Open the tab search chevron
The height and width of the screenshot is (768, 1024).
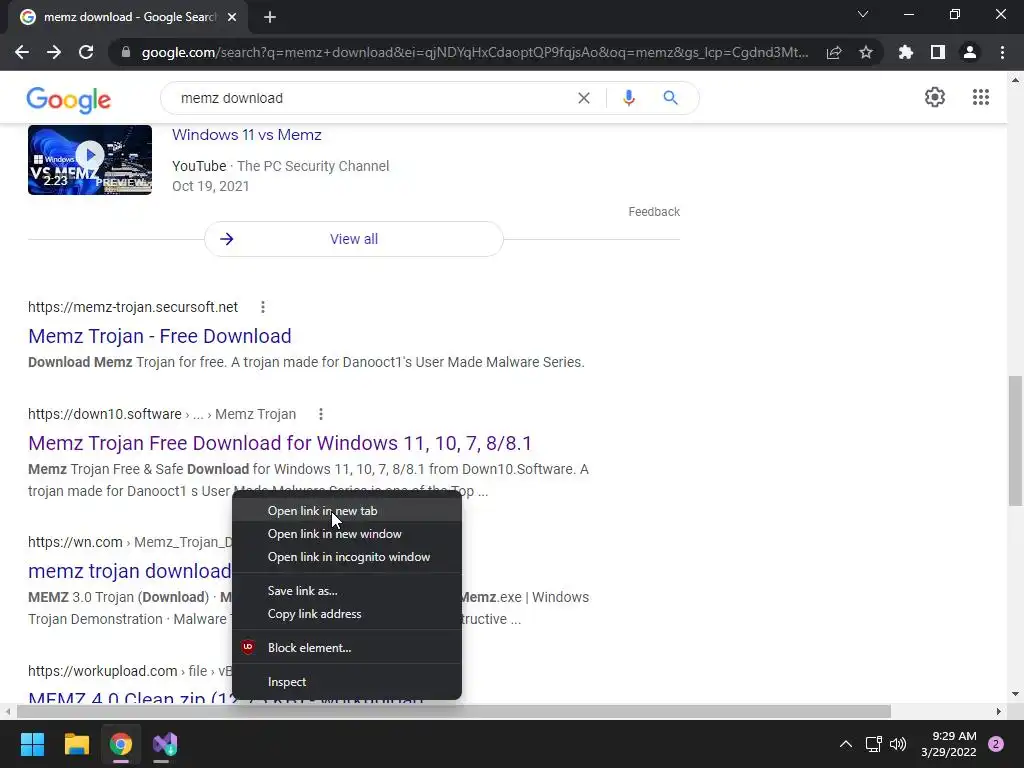click(863, 14)
